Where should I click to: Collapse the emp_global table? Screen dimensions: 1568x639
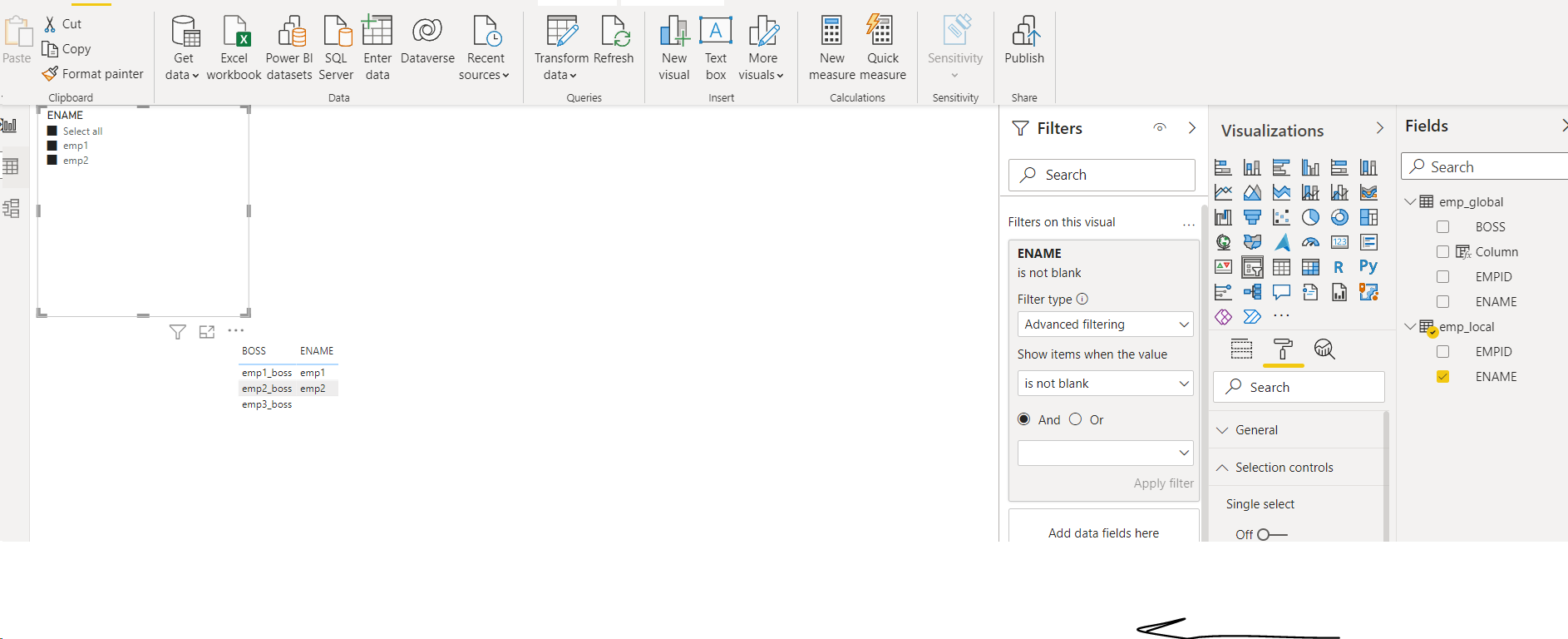(1410, 202)
